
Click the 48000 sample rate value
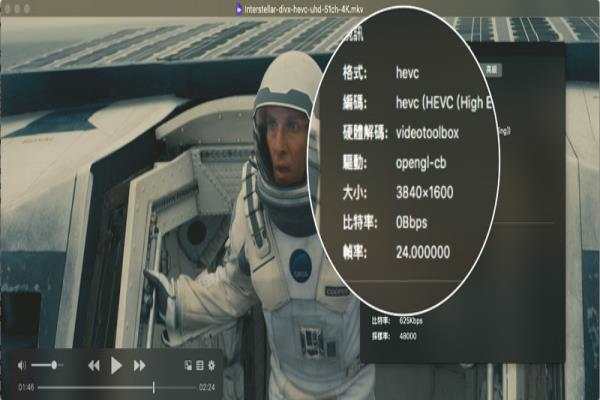pyautogui.click(x=408, y=336)
